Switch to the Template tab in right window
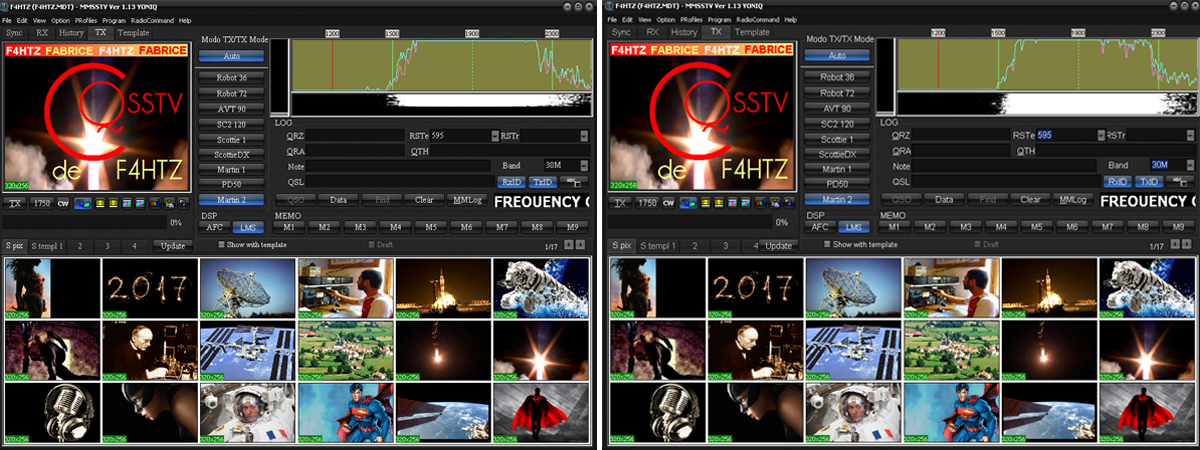Viewport: 1200px width, 450px height. point(751,32)
